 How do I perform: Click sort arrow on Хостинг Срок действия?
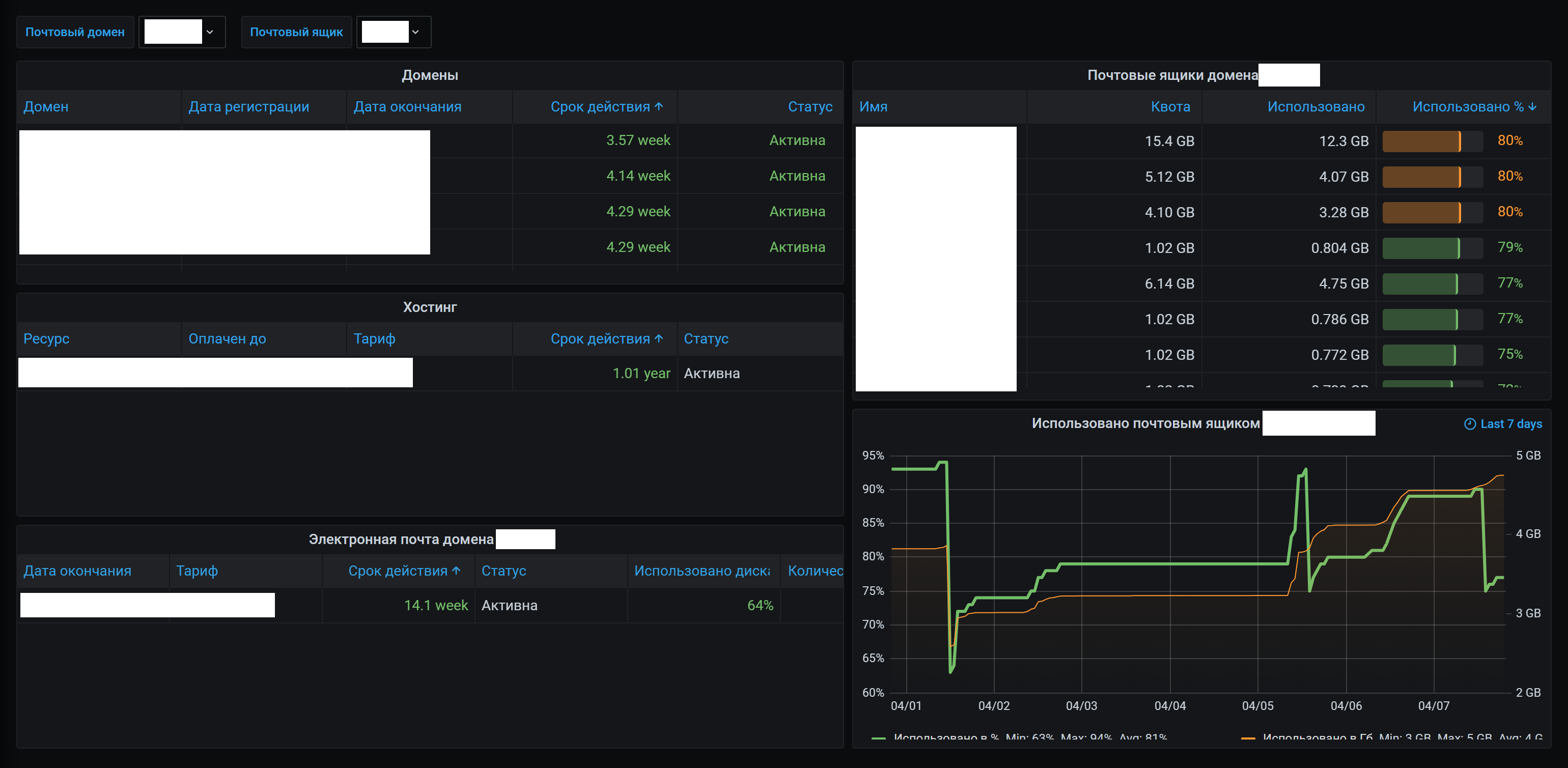tap(659, 338)
